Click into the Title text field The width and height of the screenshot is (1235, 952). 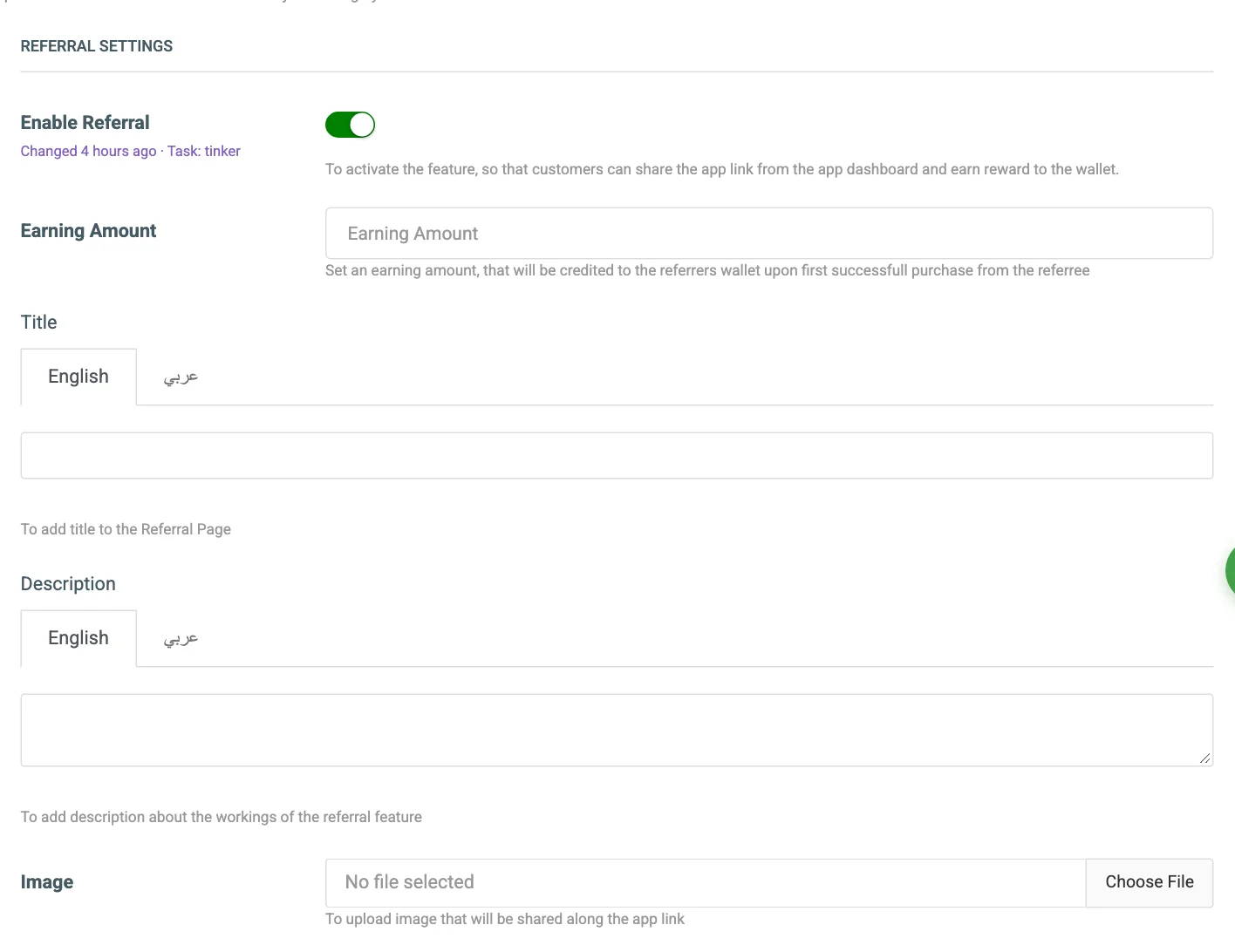pos(617,455)
